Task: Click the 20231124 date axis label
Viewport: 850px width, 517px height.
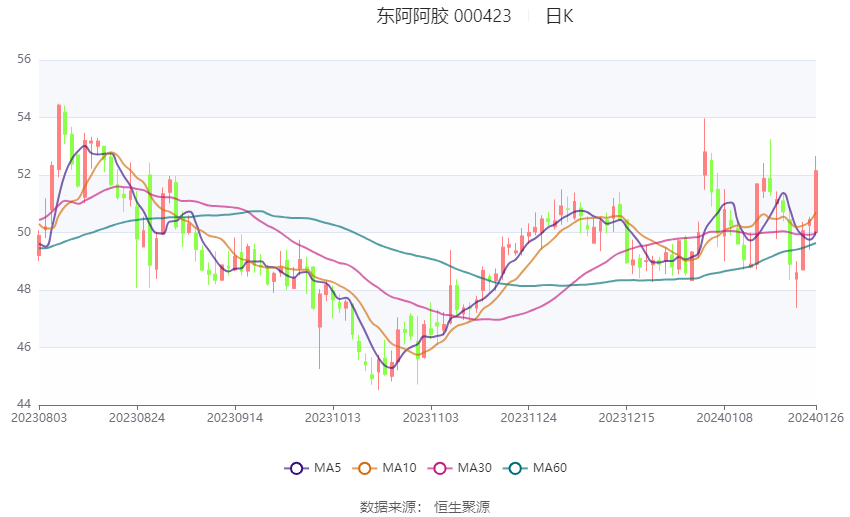Action: click(529, 418)
